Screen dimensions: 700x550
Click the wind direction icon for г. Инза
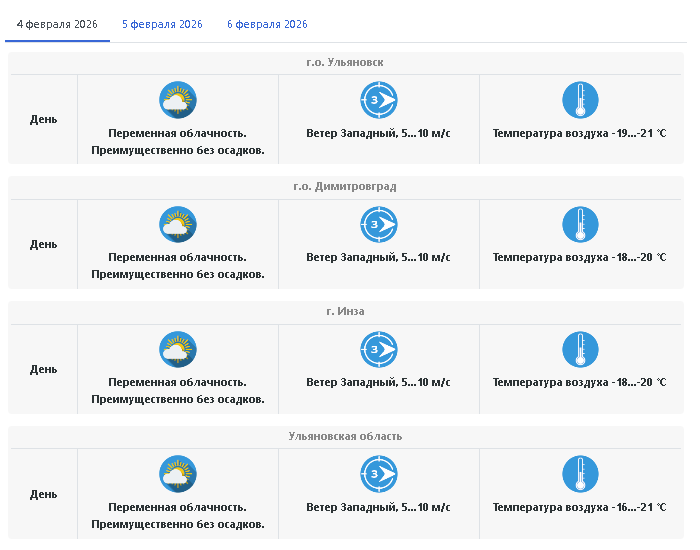coord(378,350)
